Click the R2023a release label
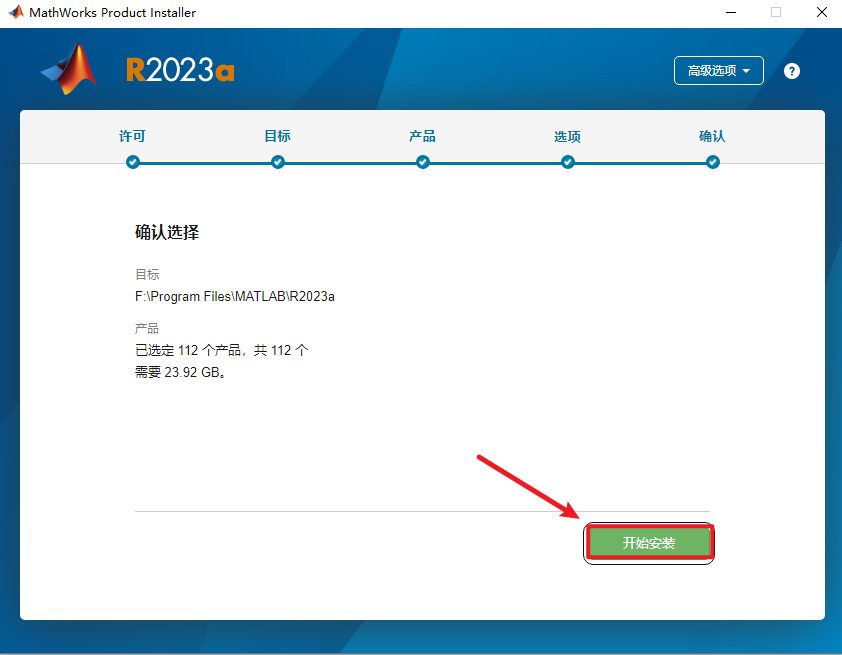 [180, 70]
